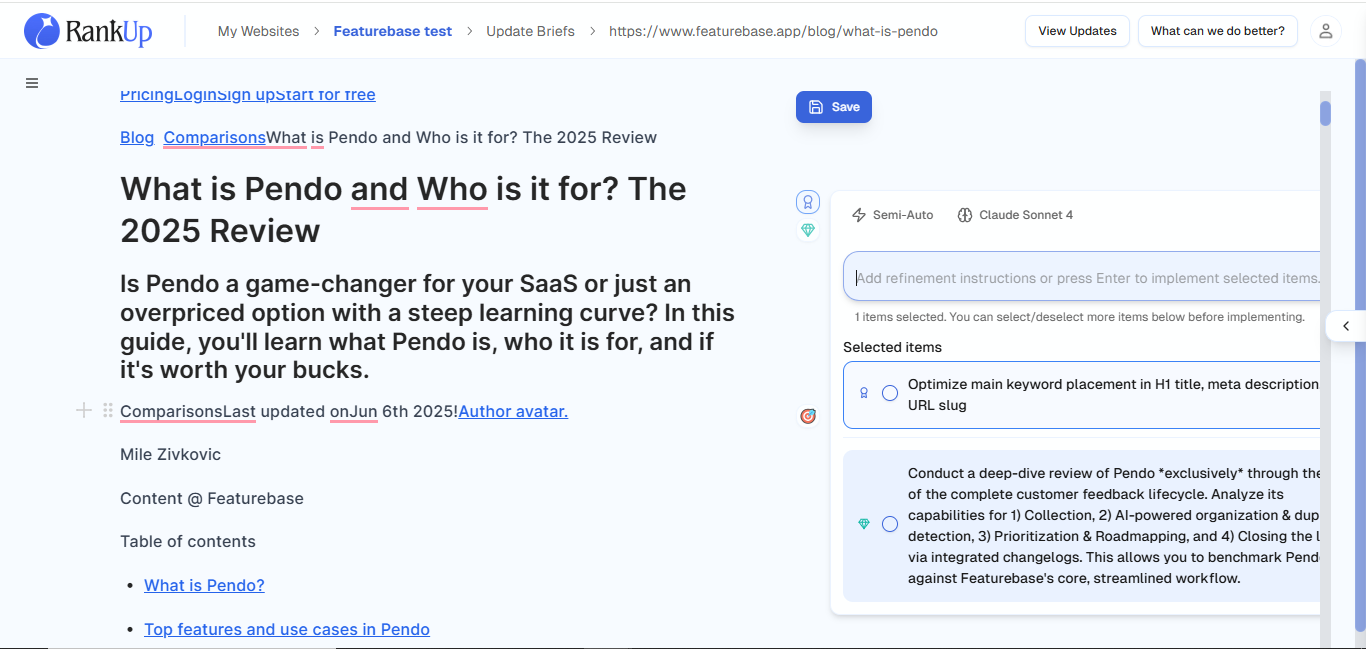Image resolution: width=1366 pixels, height=649 pixels.
Task: Click the green diamond icon below the badge
Action: click(x=808, y=230)
